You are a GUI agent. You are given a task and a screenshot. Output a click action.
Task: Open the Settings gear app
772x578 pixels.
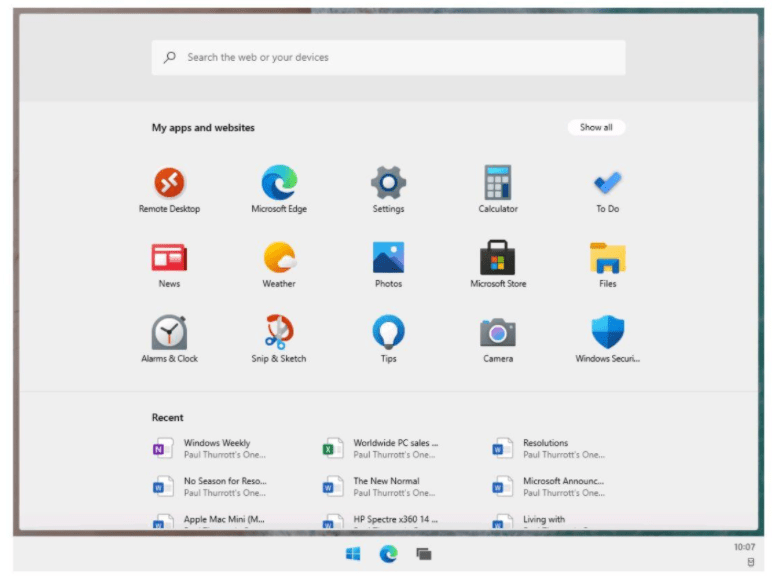388,184
